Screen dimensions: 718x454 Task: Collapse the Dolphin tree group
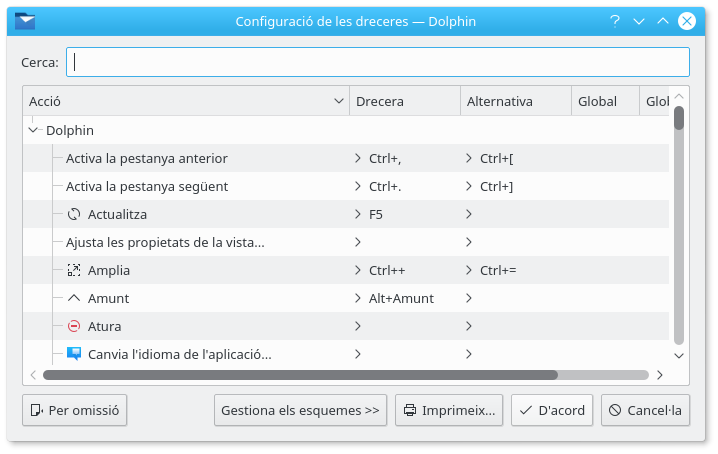pyautogui.click(x=34, y=130)
